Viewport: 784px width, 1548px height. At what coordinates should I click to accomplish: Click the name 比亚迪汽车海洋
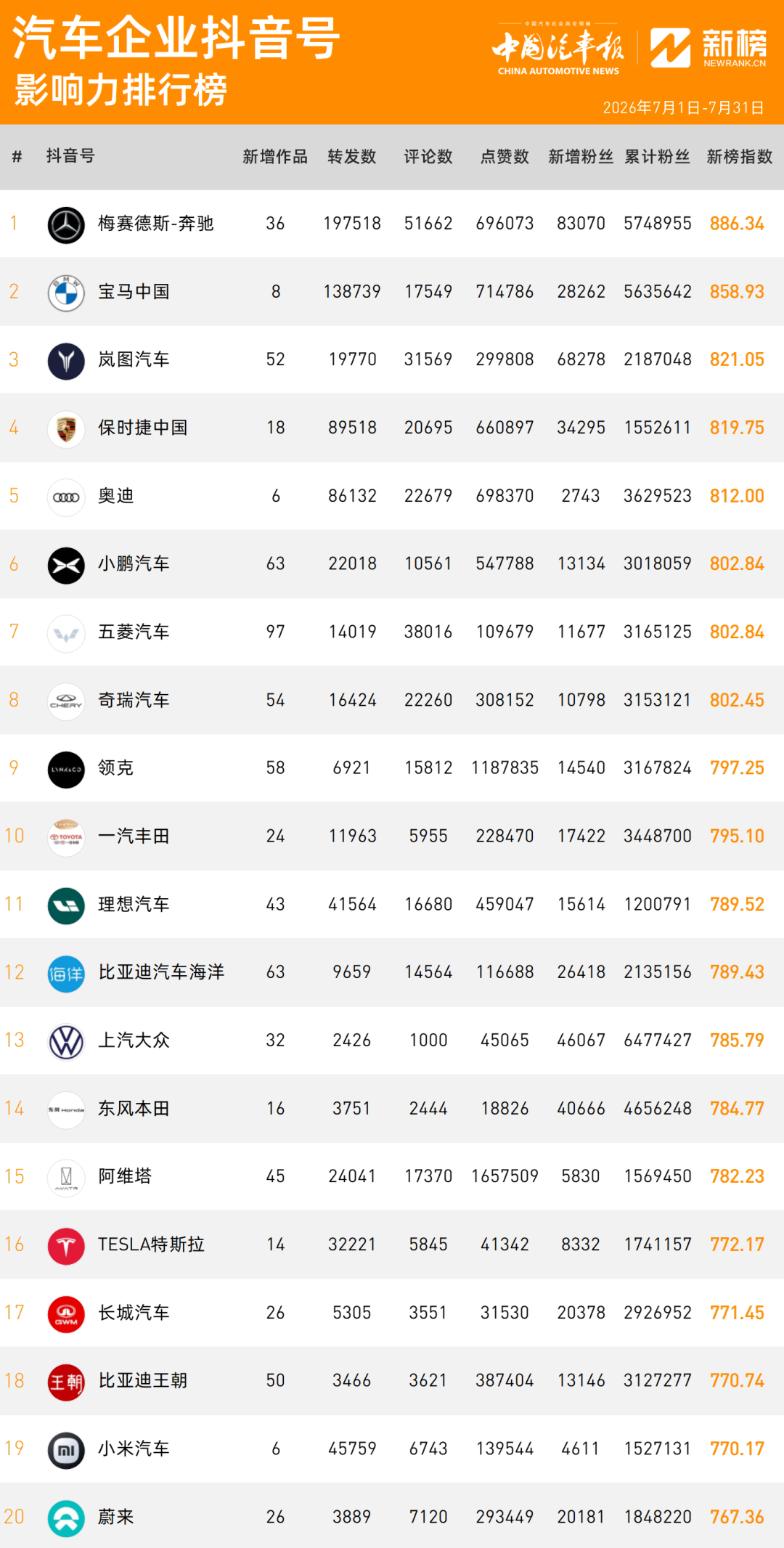point(161,972)
